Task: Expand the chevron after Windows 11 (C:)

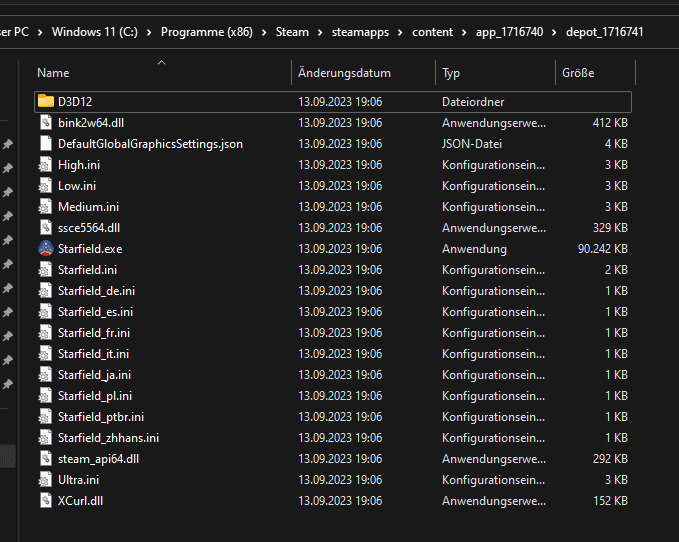Action: (x=149, y=32)
